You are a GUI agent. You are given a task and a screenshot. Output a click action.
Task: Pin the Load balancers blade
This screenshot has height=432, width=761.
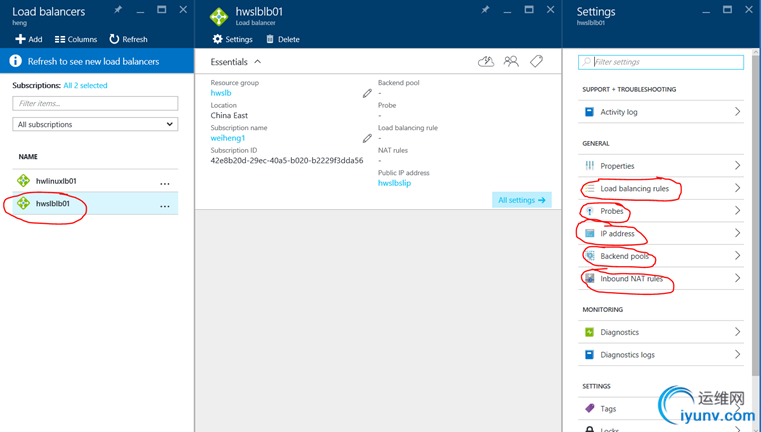click(x=117, y=9)
